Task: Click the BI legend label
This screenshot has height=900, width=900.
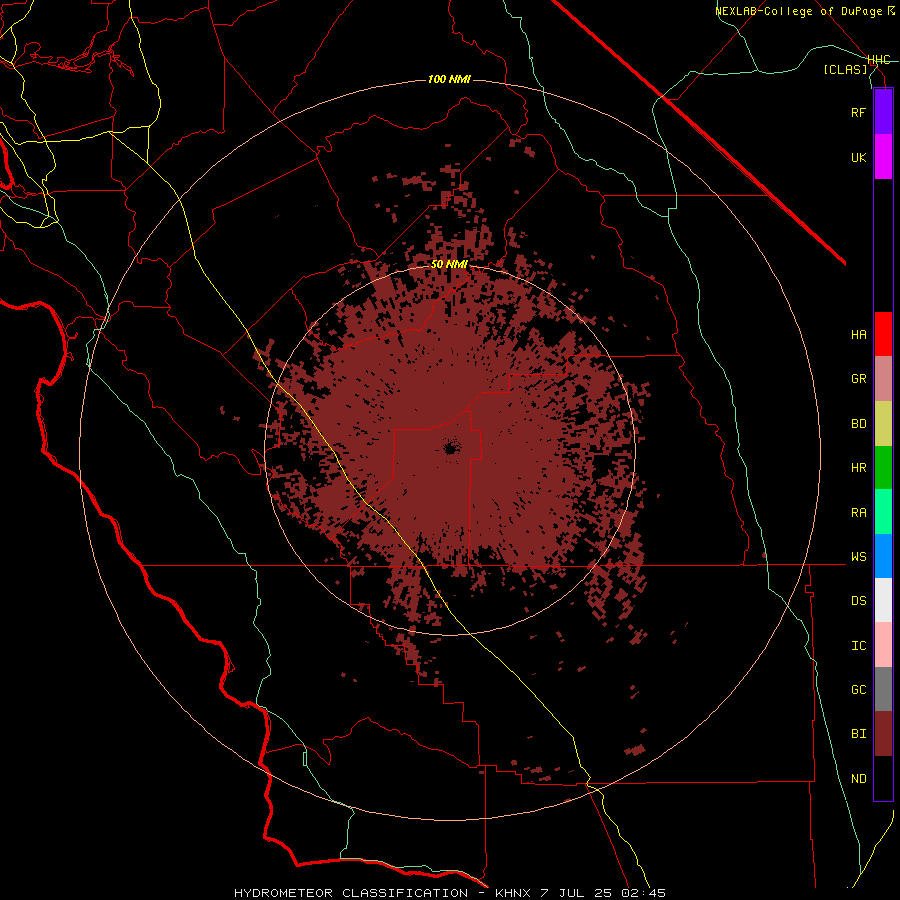Action: click(859, 734)
